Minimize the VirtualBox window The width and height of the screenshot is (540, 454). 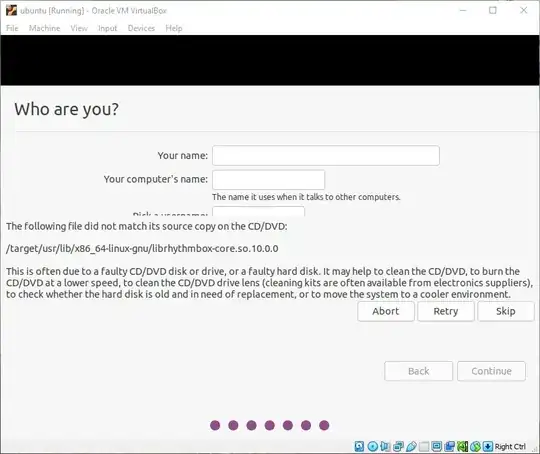coord(463,10)
